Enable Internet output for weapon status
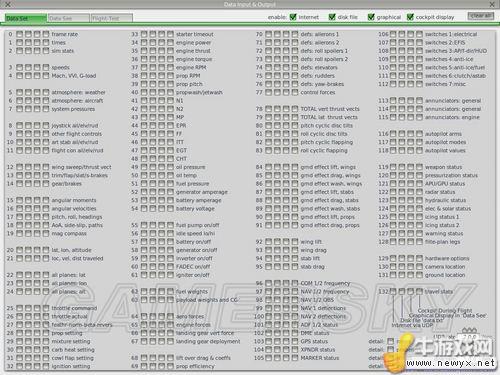The width and height of the screenshot is (500, 375). [393, 167]
